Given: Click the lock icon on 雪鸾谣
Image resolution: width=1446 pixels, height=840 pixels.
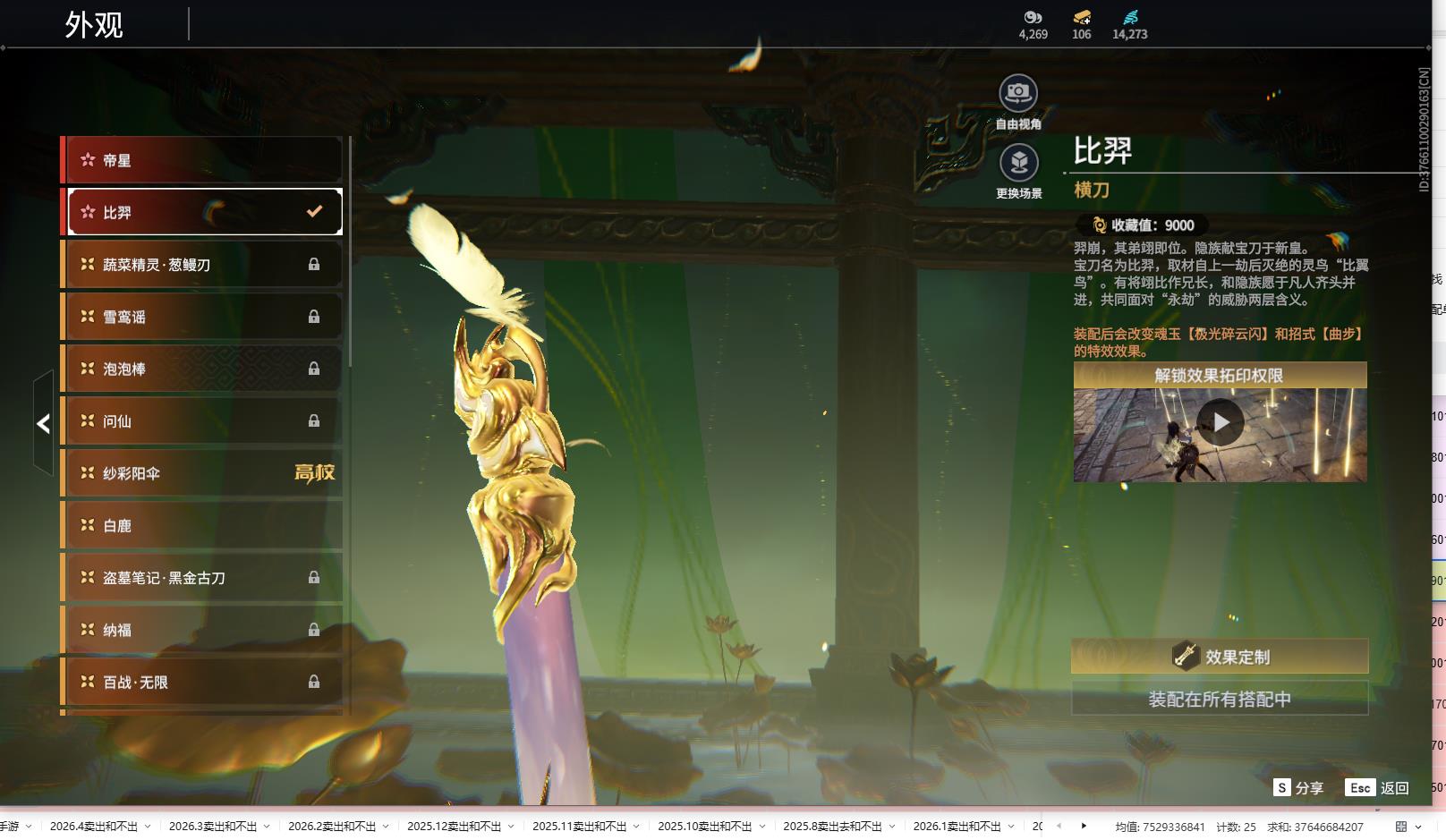Looking at the screenshot, I should click(314, 317).
